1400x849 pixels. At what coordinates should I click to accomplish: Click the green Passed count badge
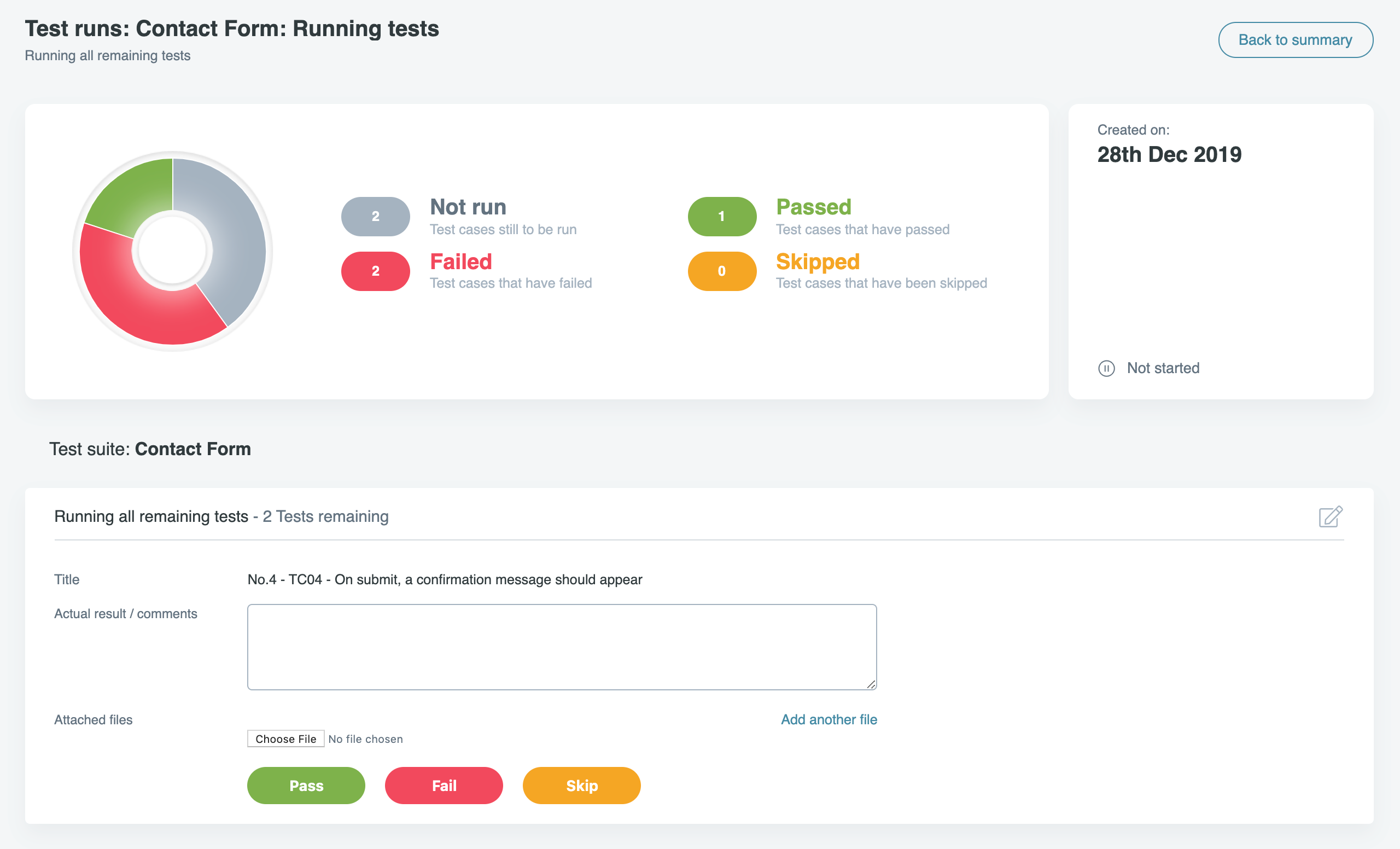[721, 217]
